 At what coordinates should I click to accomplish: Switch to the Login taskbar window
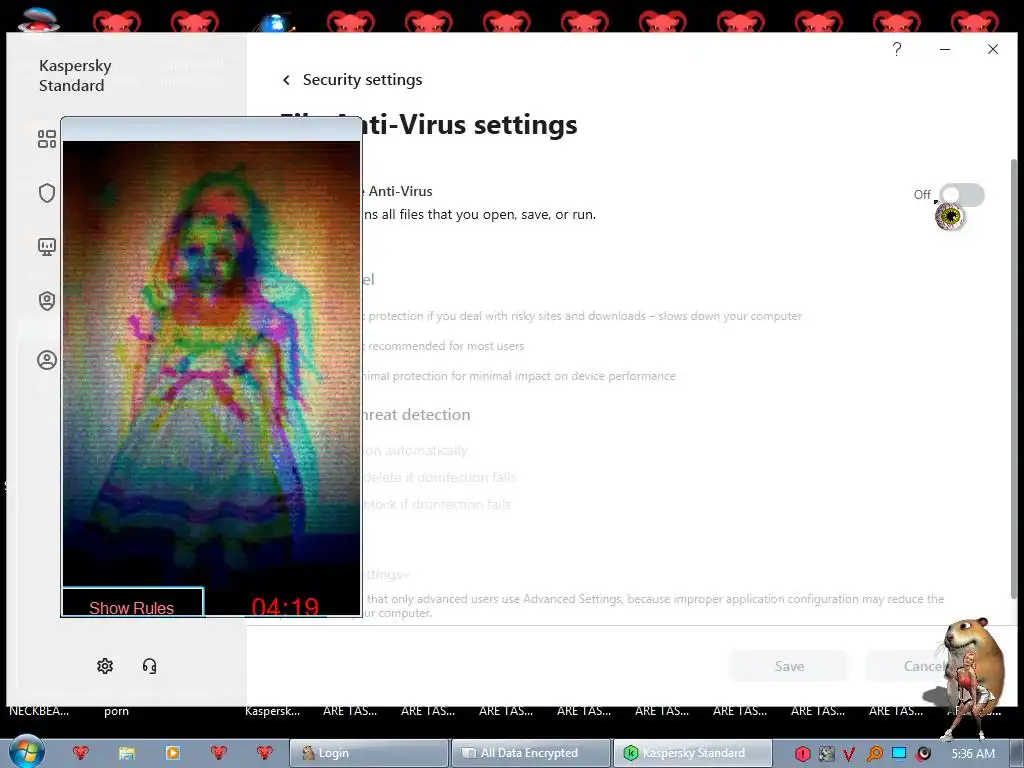click(x=369, y=753)
